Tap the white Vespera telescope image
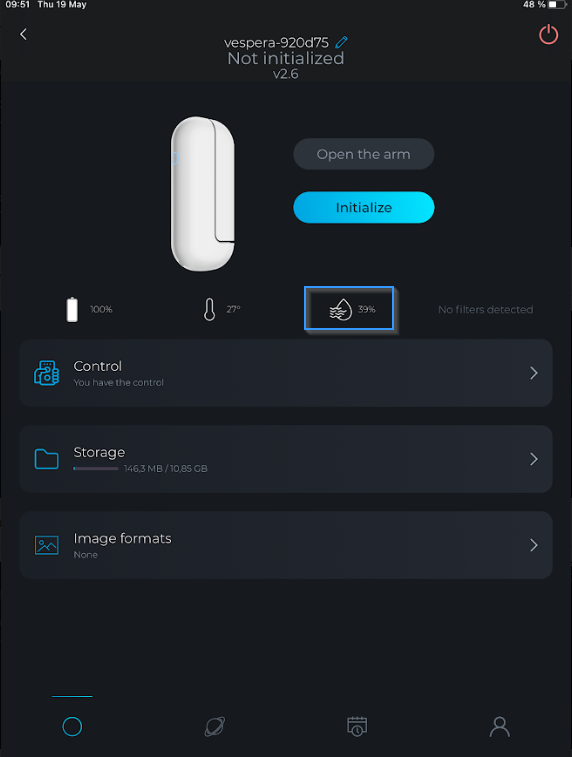The width and height of the screenshot is (572, 757). pyautogui.click(x=203, y=194)
